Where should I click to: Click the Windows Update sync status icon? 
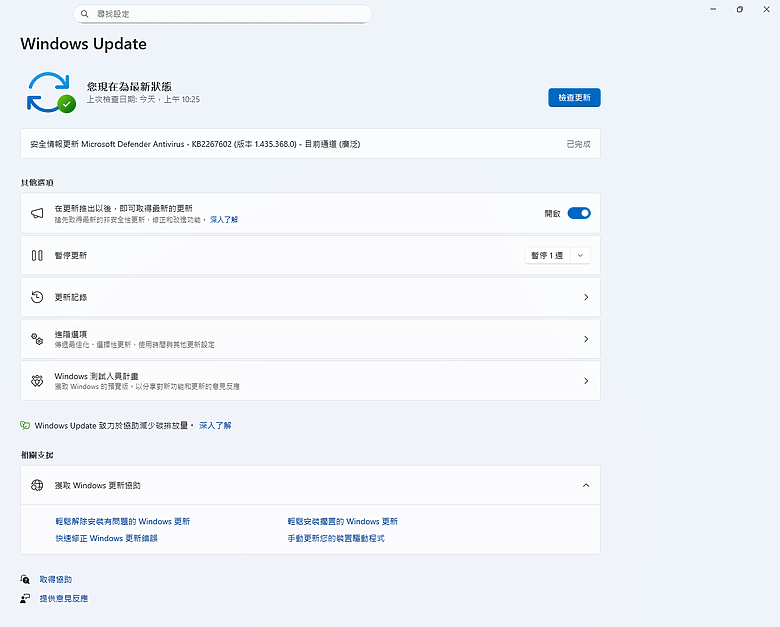click(51, 93)
